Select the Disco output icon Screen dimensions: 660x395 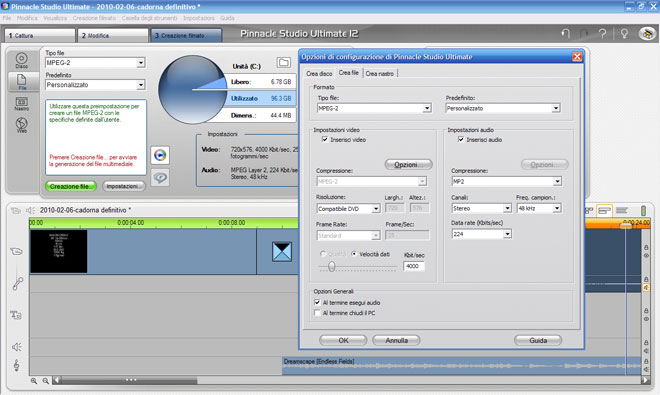click(21, 60)
